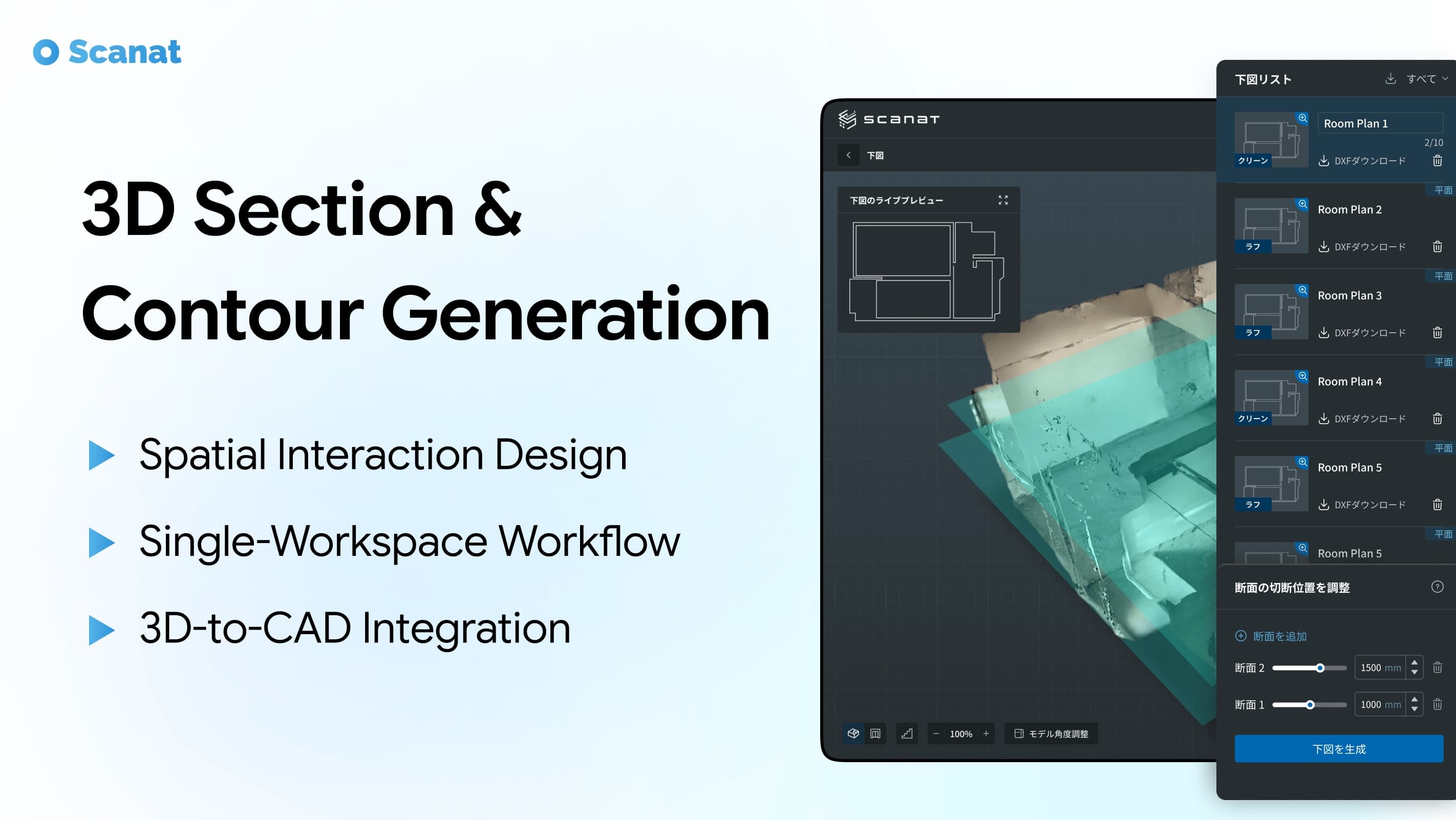Delete Room Plan 2
Viewport: 1456px width, 820px height.
[1438, 247]
